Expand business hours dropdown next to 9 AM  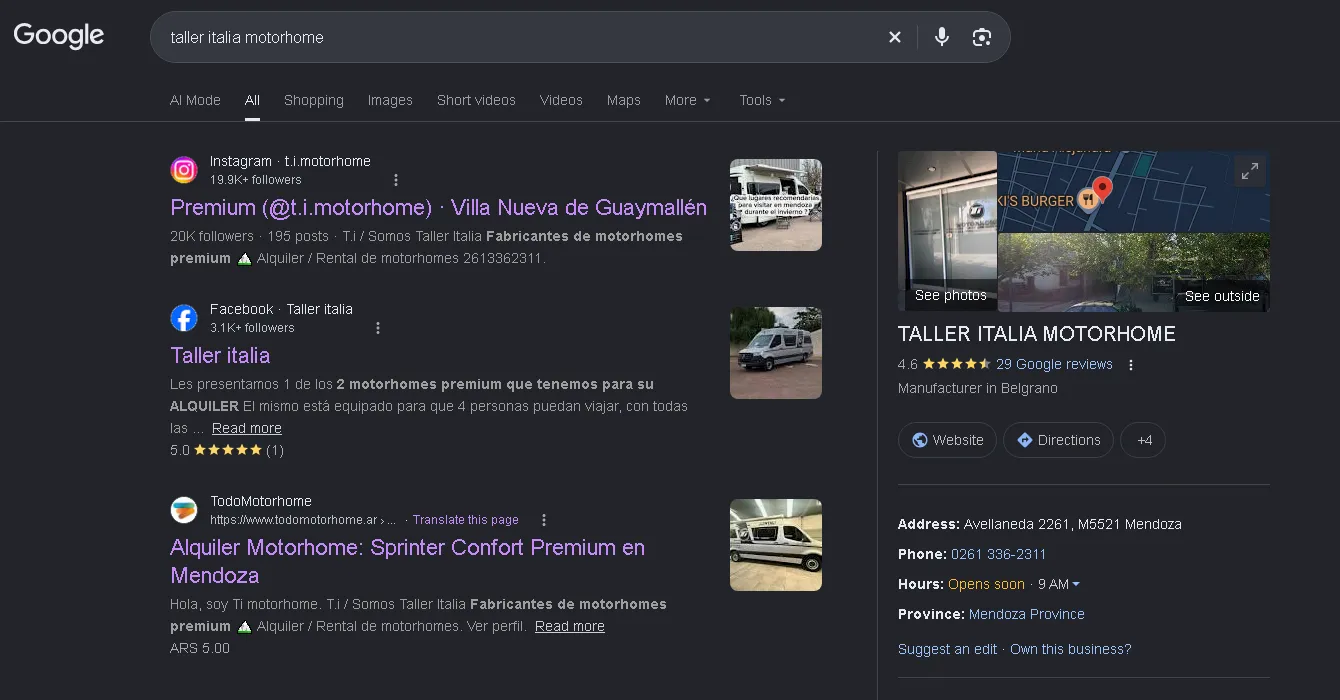(x=1076, y=584)
